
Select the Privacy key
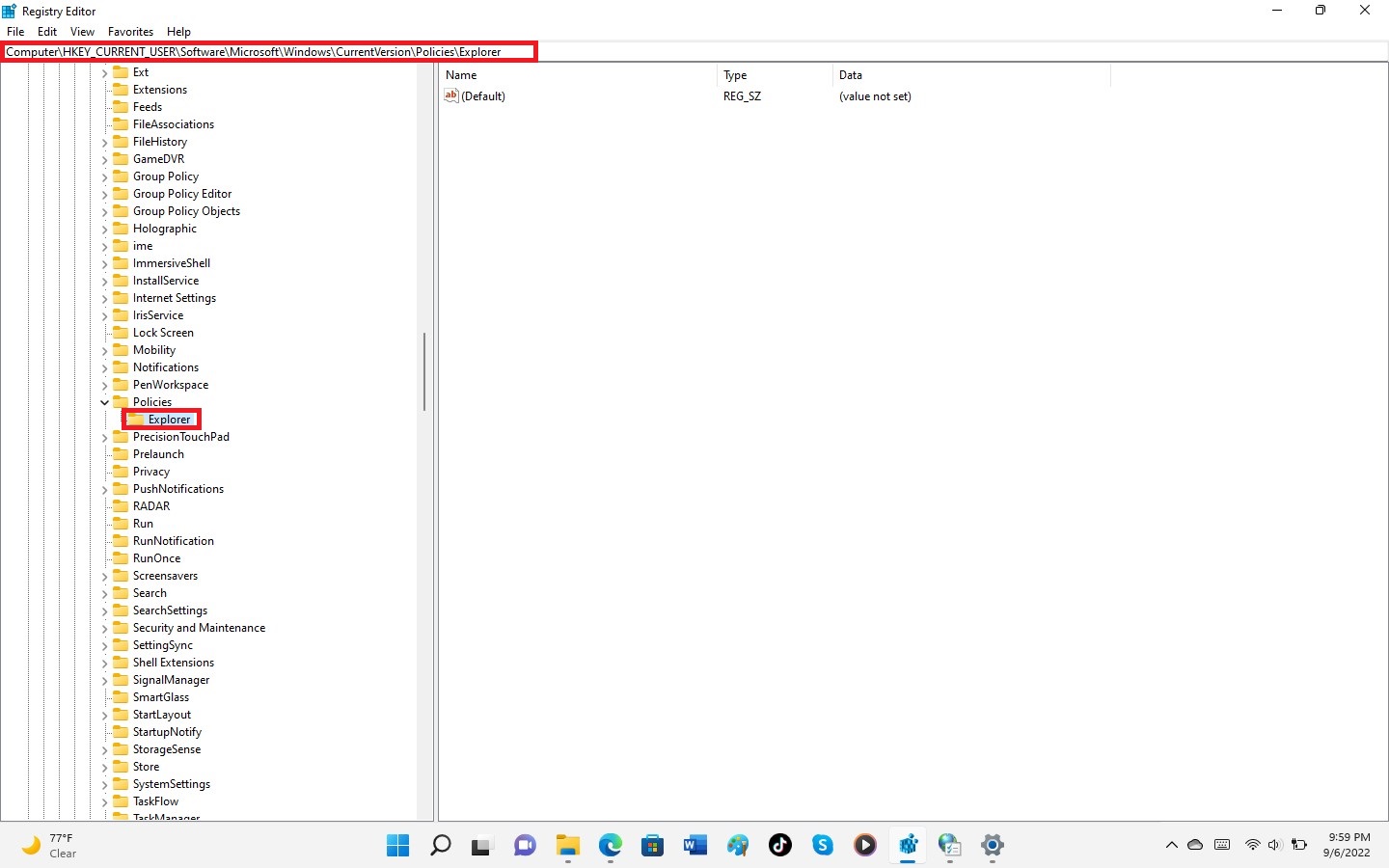pos(151,472)
